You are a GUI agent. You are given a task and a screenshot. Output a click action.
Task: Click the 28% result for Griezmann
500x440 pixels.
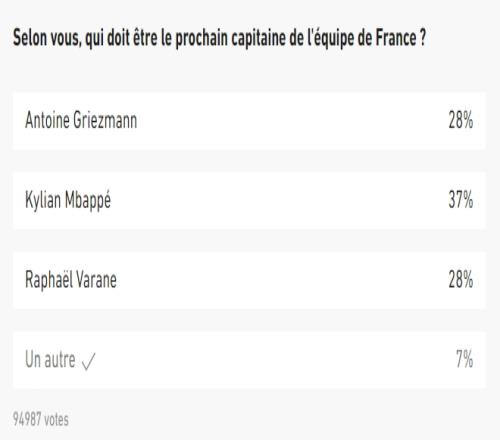click(461, 120)
